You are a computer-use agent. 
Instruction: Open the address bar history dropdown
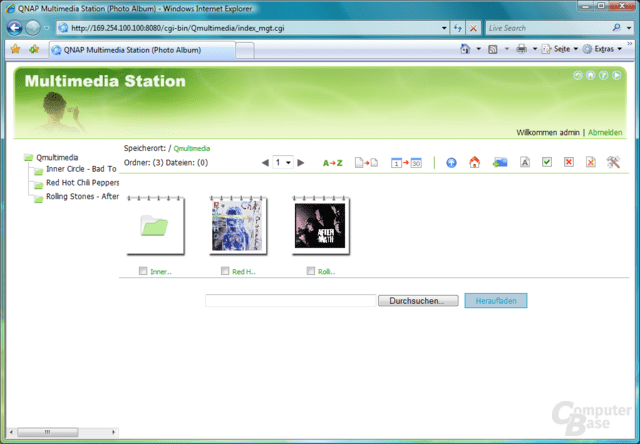tap(444, 28)
